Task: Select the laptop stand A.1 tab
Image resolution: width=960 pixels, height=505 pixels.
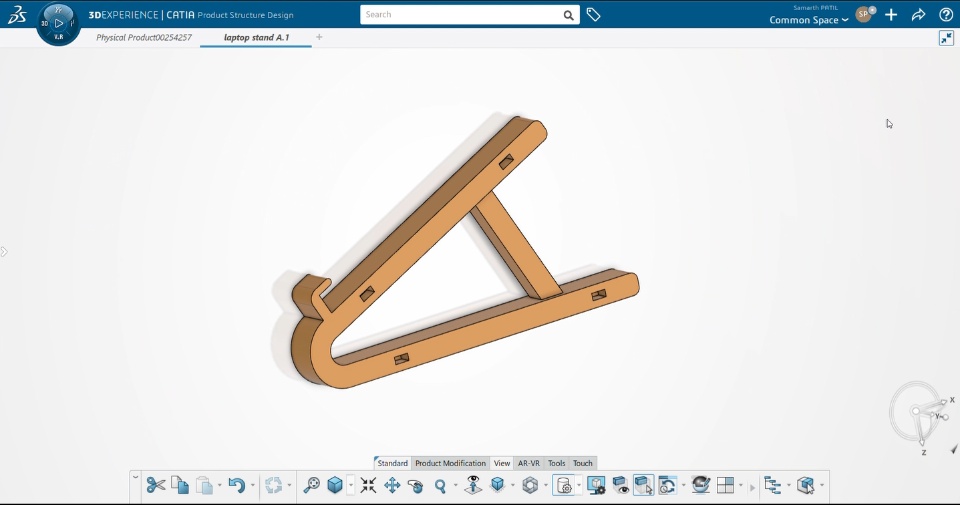Action: coord(256,37)
